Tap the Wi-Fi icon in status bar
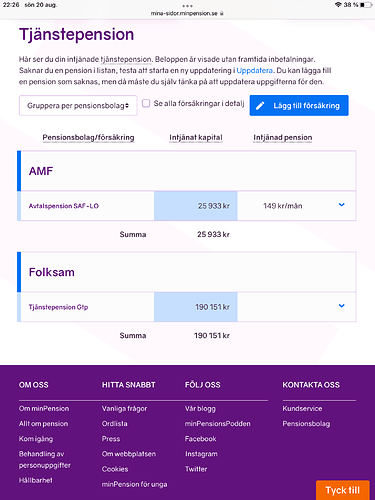The image size is (375, 500). 338,5
